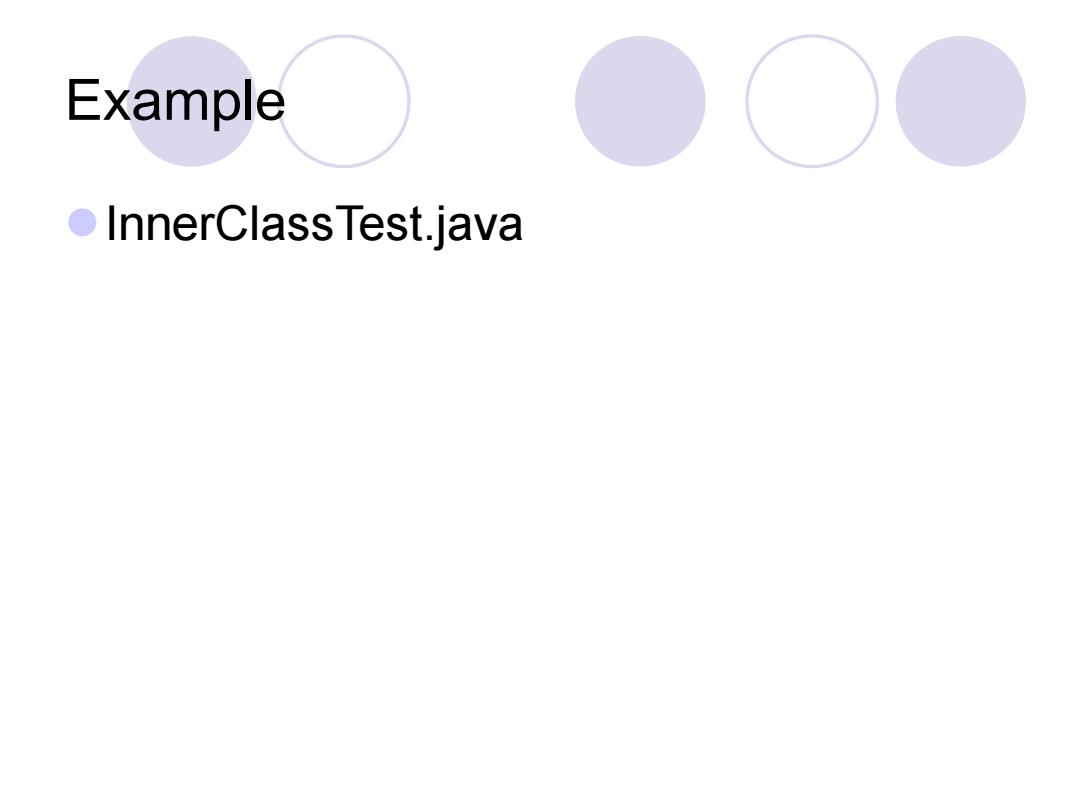Viewport: 1080px width, 810px height.
Task: Click the letter 'x' in the 'Example' title
Action: point(116,105)
